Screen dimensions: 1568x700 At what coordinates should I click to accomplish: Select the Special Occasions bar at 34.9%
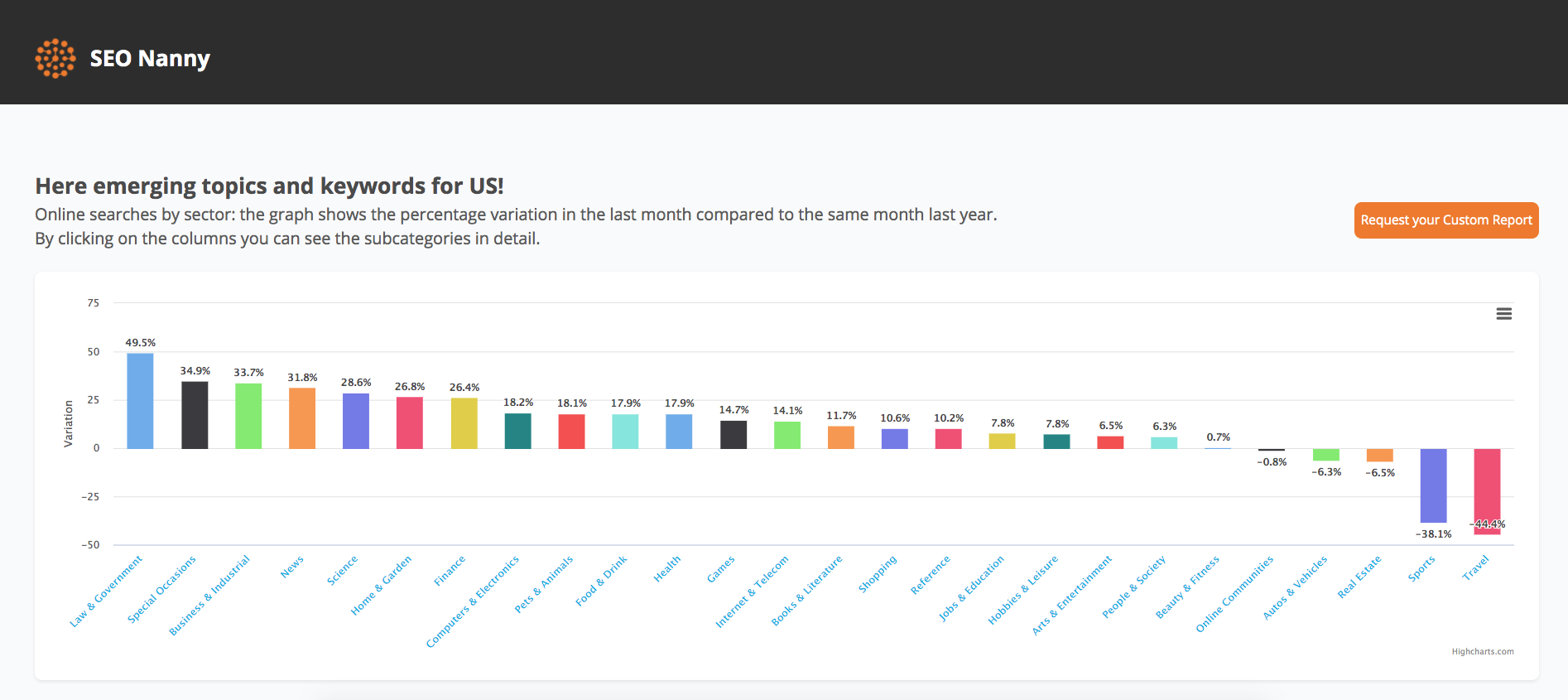[195, 415]
